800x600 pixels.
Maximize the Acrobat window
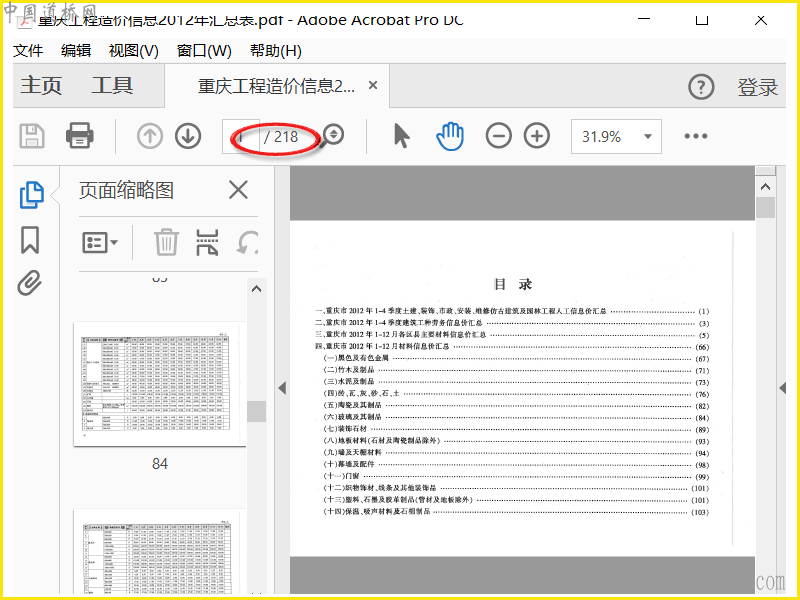[702, 20]
